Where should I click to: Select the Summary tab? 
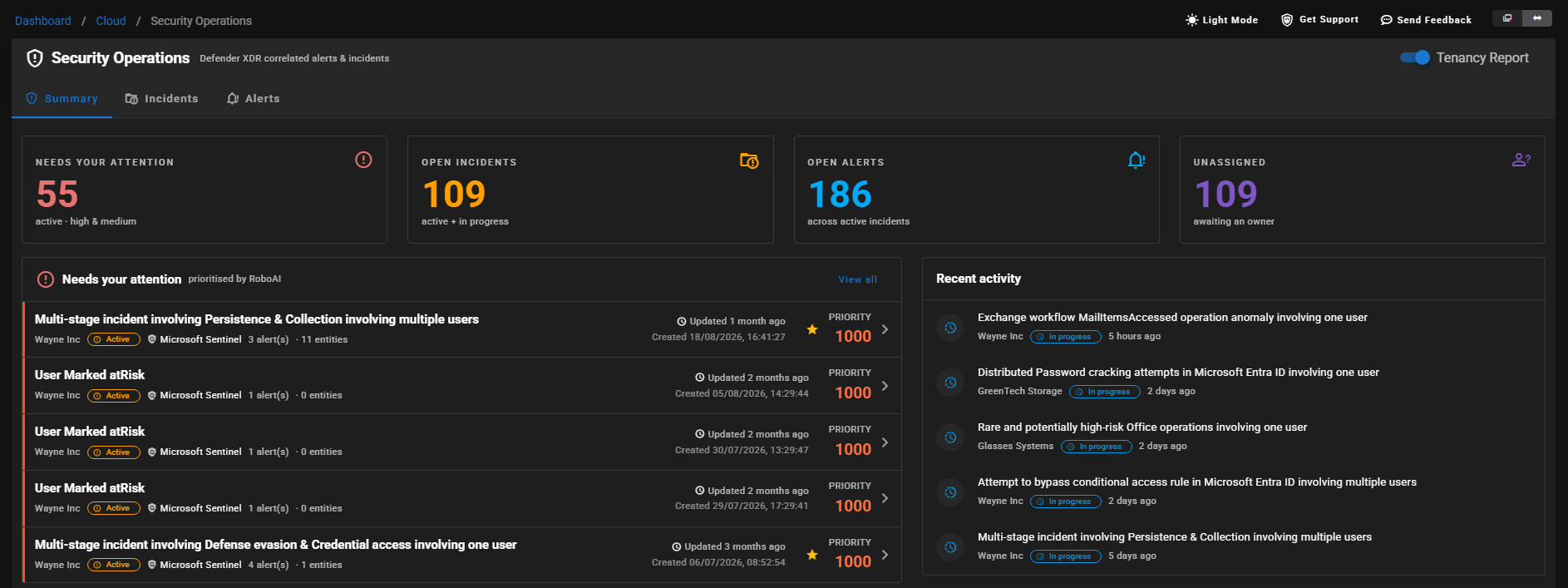(62, 99)
